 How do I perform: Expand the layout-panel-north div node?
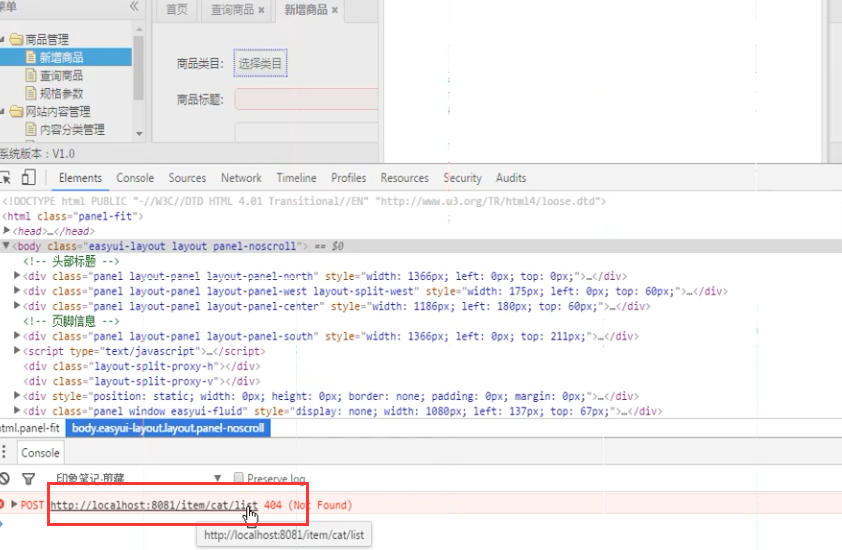tap(17, 276)
